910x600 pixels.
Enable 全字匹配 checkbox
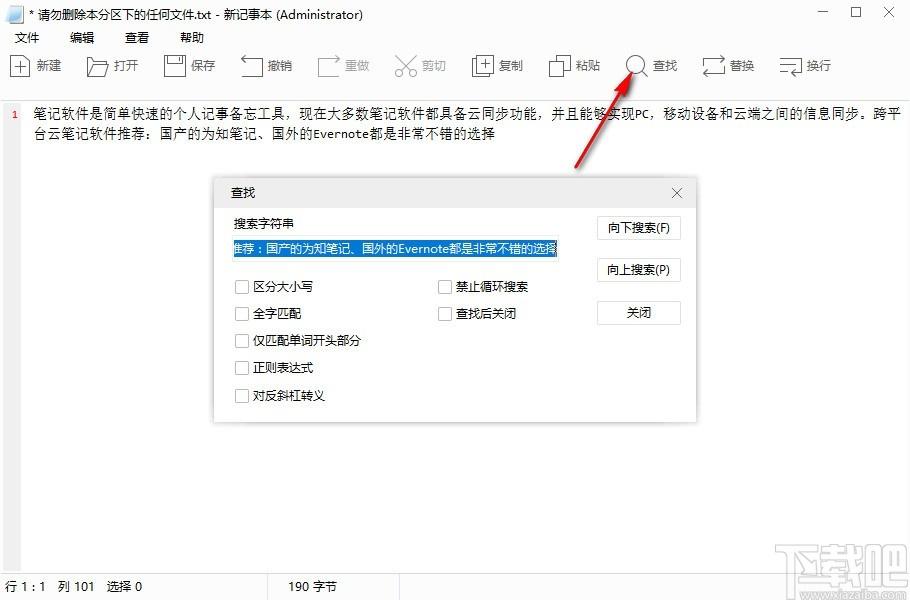pyautogui.click(x=242, y=314)
